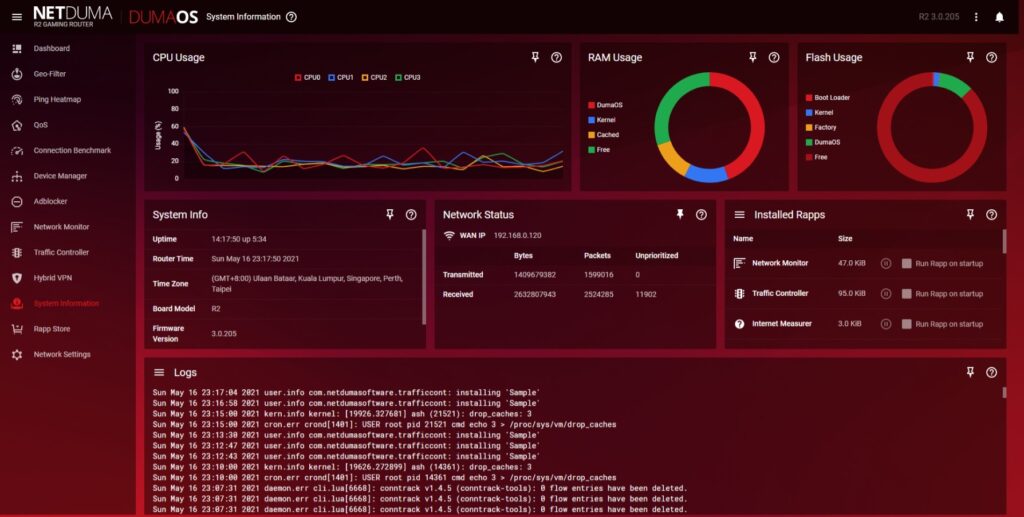Click the R2 3.0.205 version label in header

pyautogui.click(x=939, y=17)
